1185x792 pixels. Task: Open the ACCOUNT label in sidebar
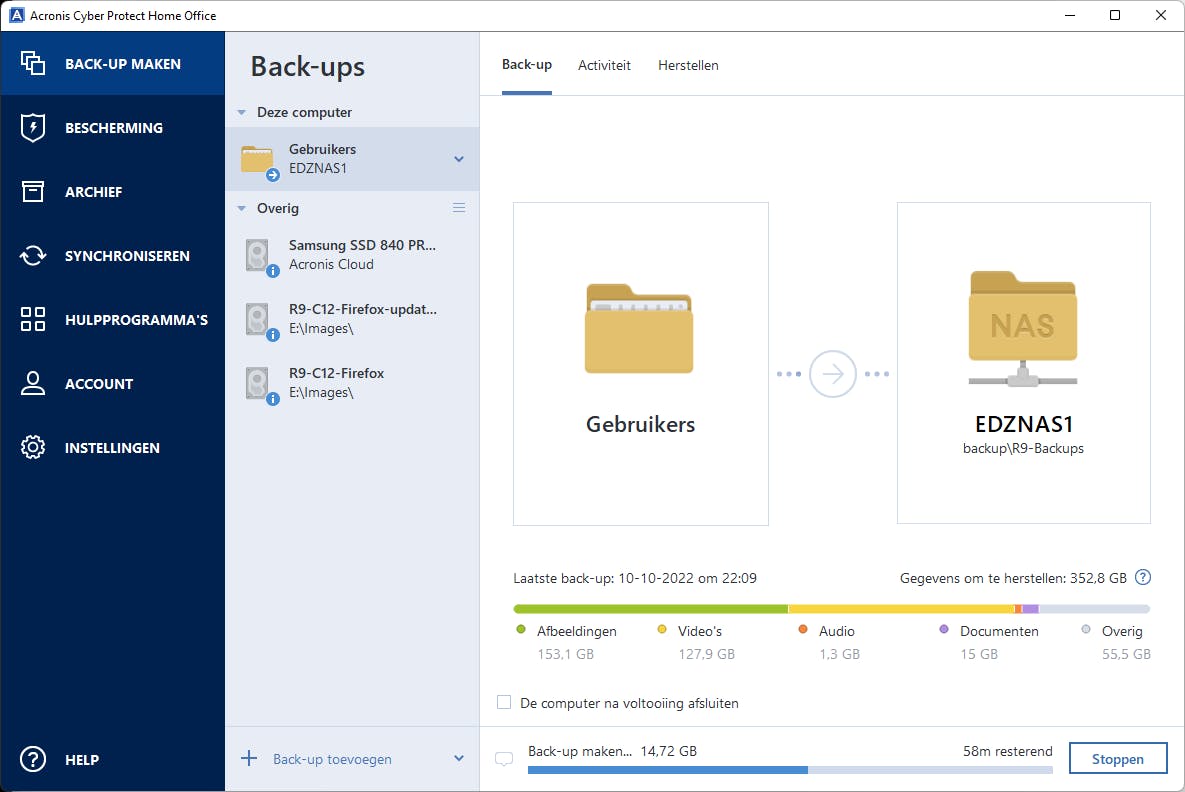[x=99, y=384]
